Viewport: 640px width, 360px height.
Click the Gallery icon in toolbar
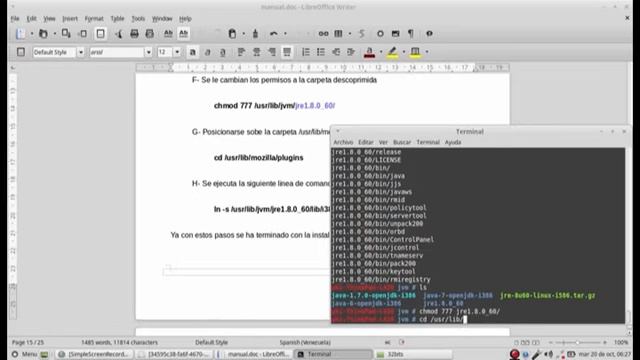click(395, 33)
